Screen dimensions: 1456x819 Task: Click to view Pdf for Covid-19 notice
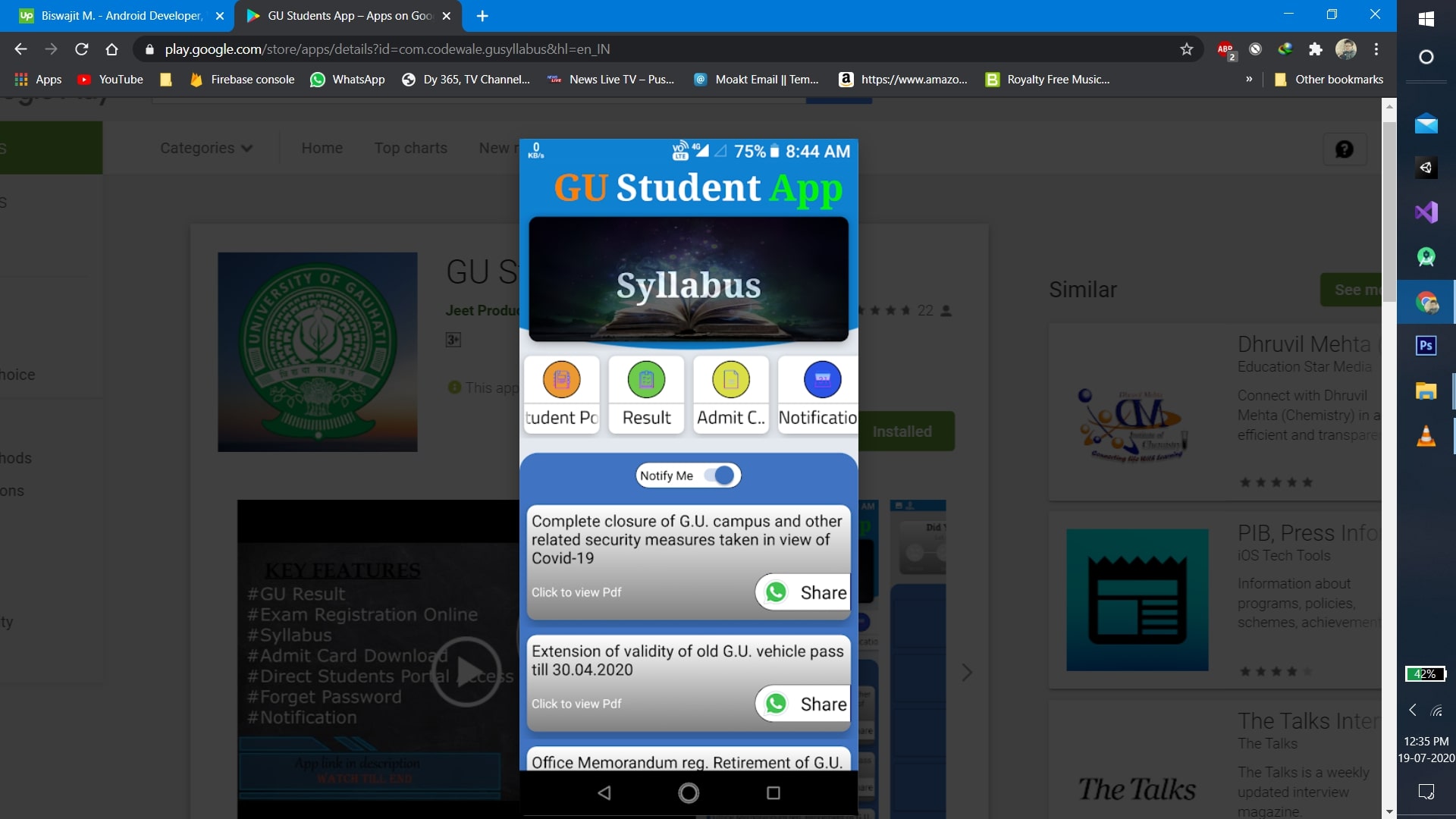pyautogui.click(x=576, y=592)
